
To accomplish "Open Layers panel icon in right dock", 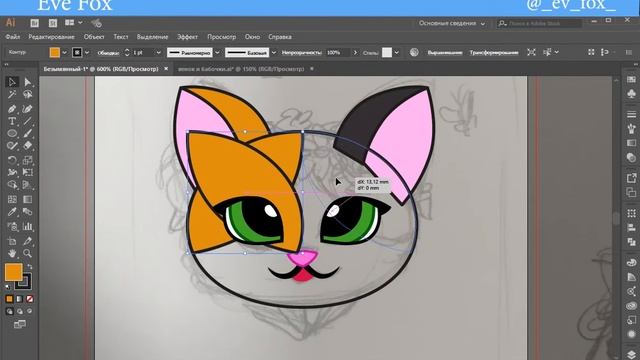I will point(631,354).
